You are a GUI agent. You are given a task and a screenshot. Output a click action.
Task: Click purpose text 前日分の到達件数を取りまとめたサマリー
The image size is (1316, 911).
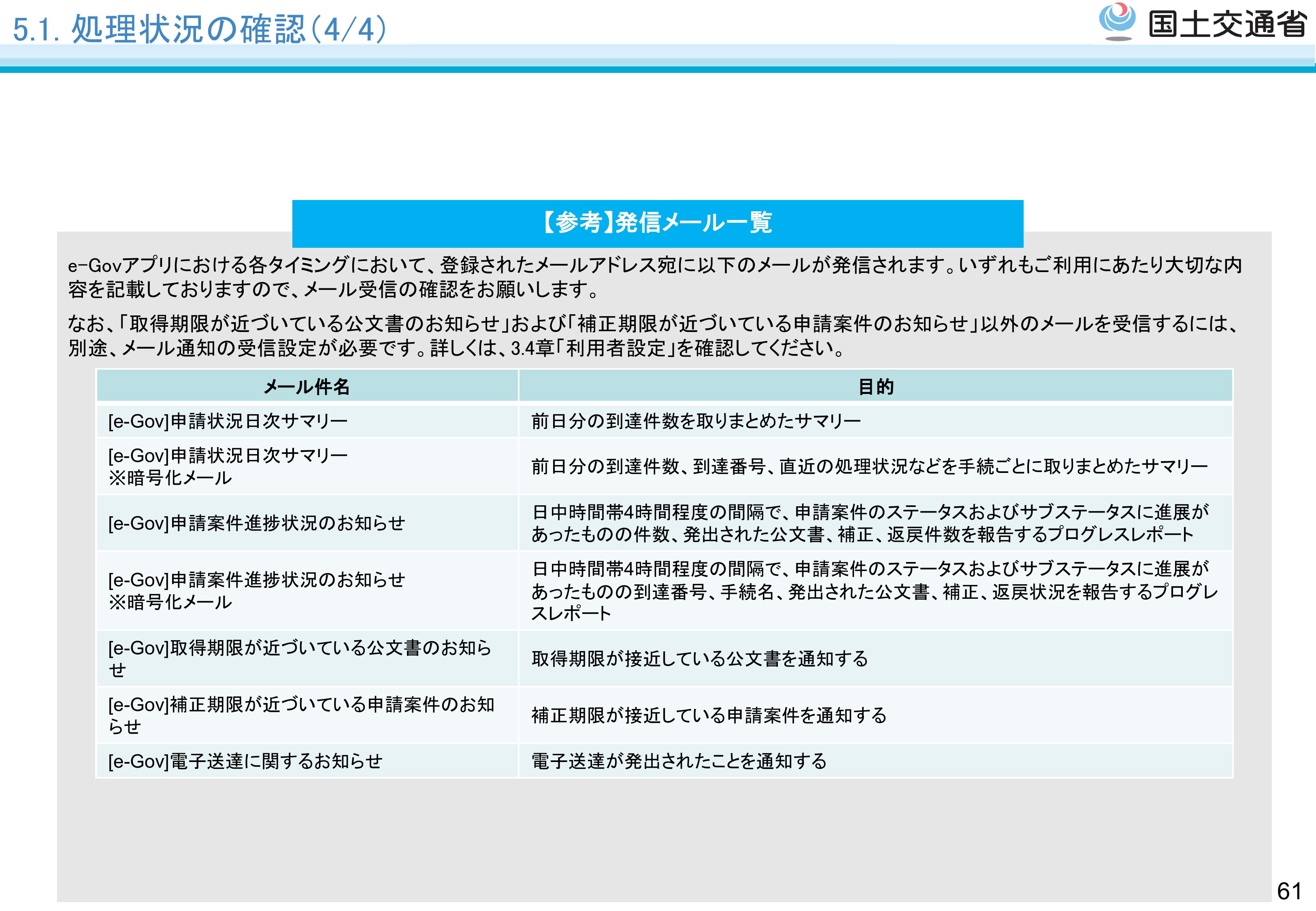point(696,421)
